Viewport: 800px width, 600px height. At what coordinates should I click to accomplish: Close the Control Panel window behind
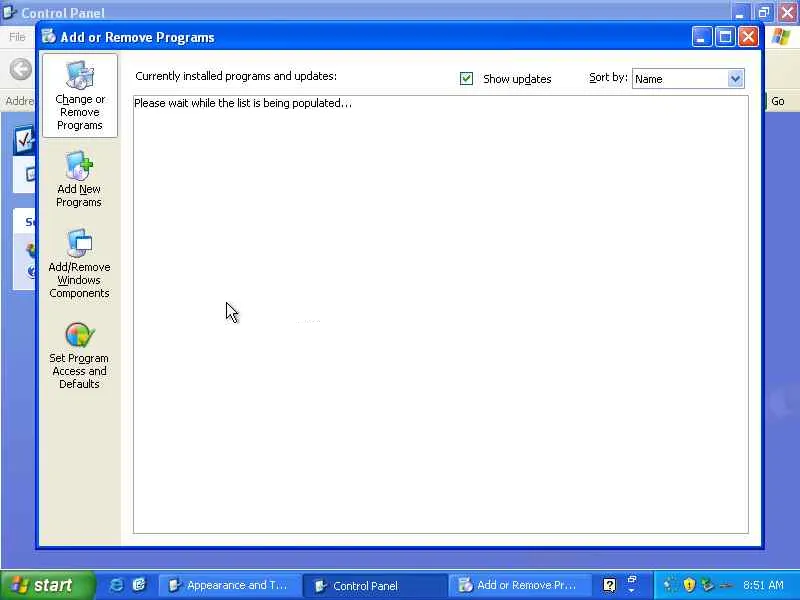(788, 12)
